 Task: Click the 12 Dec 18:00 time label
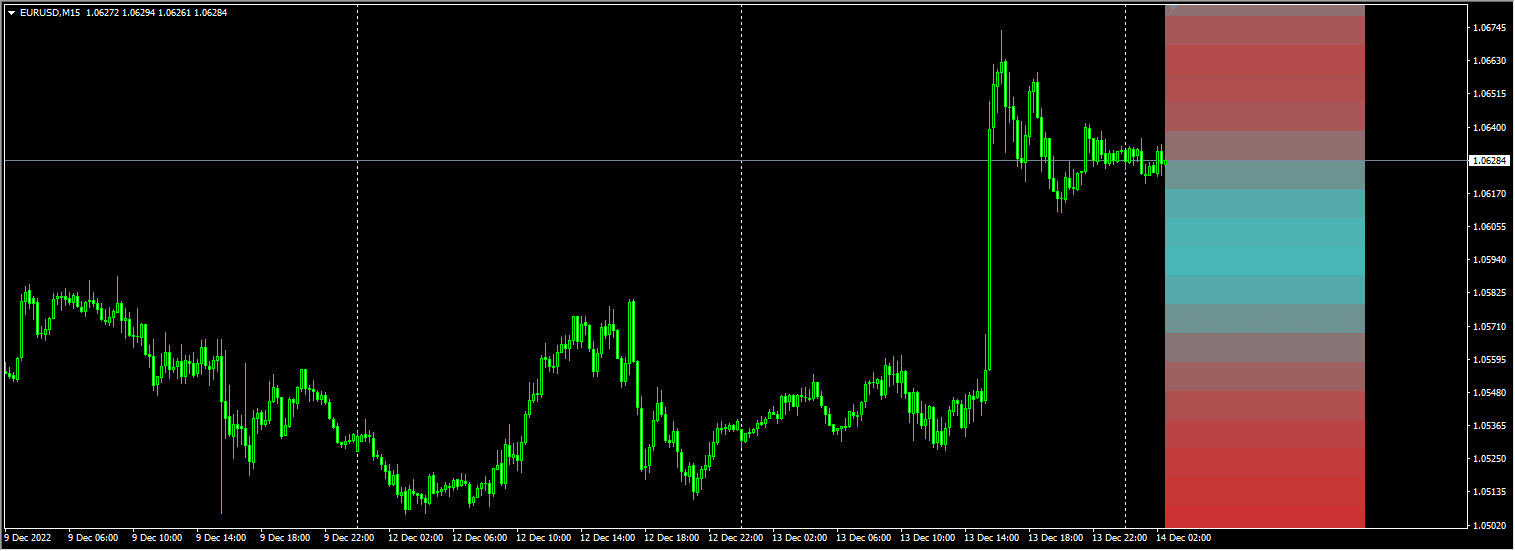tap(671, 538)
